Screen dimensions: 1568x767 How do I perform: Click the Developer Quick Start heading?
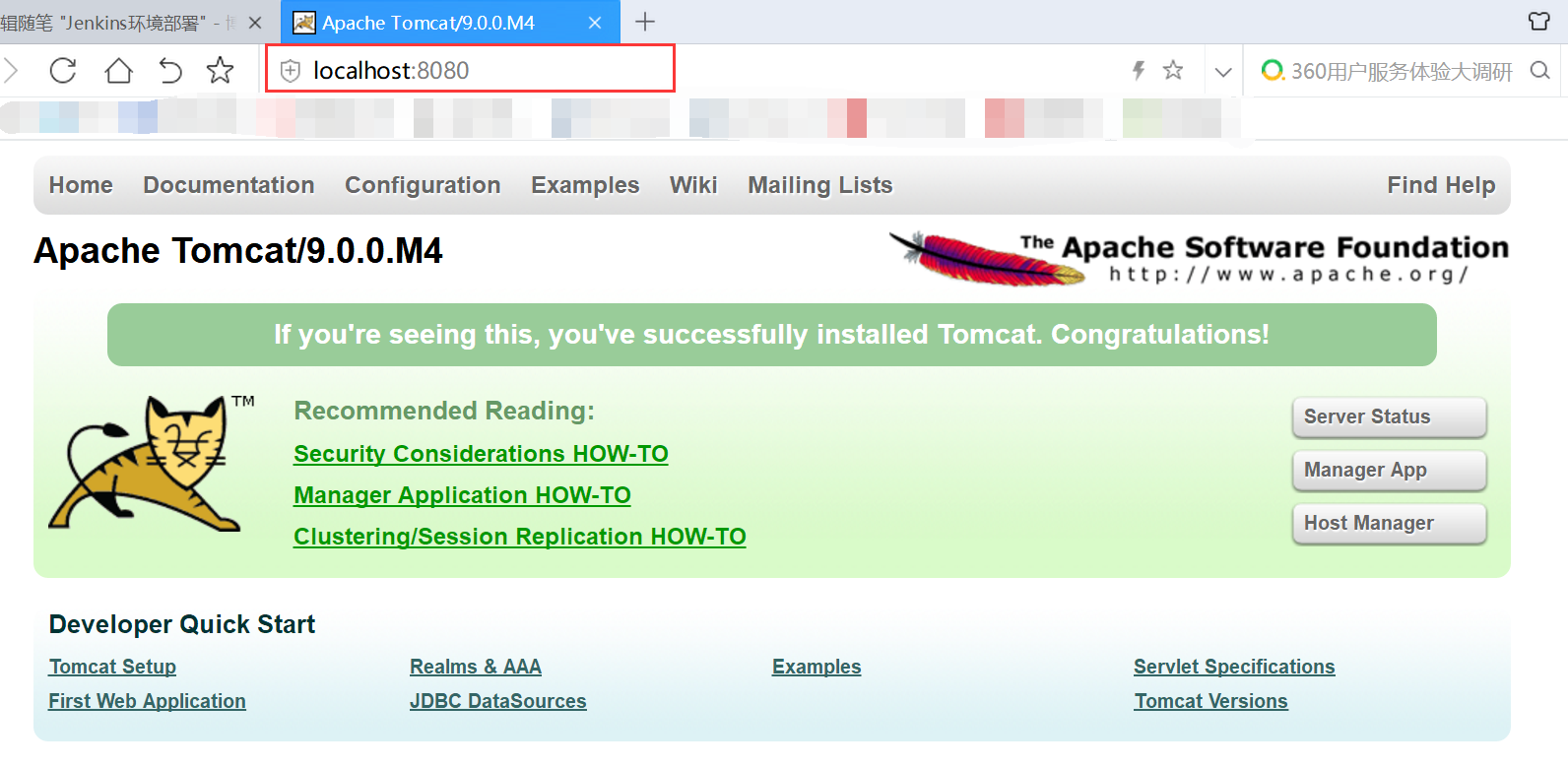[182, 624]
